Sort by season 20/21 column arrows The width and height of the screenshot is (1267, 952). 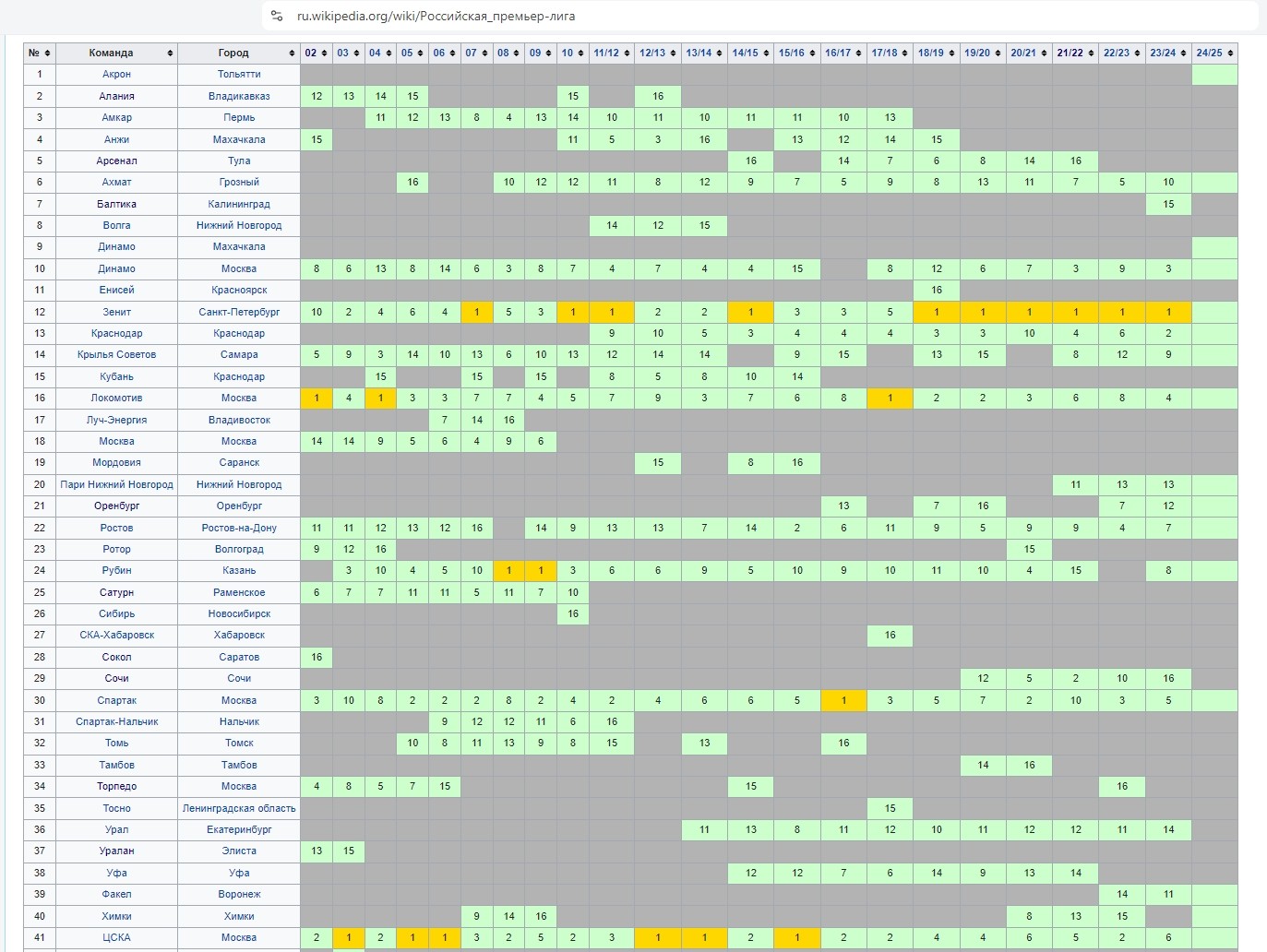[x=1044, y=53]
